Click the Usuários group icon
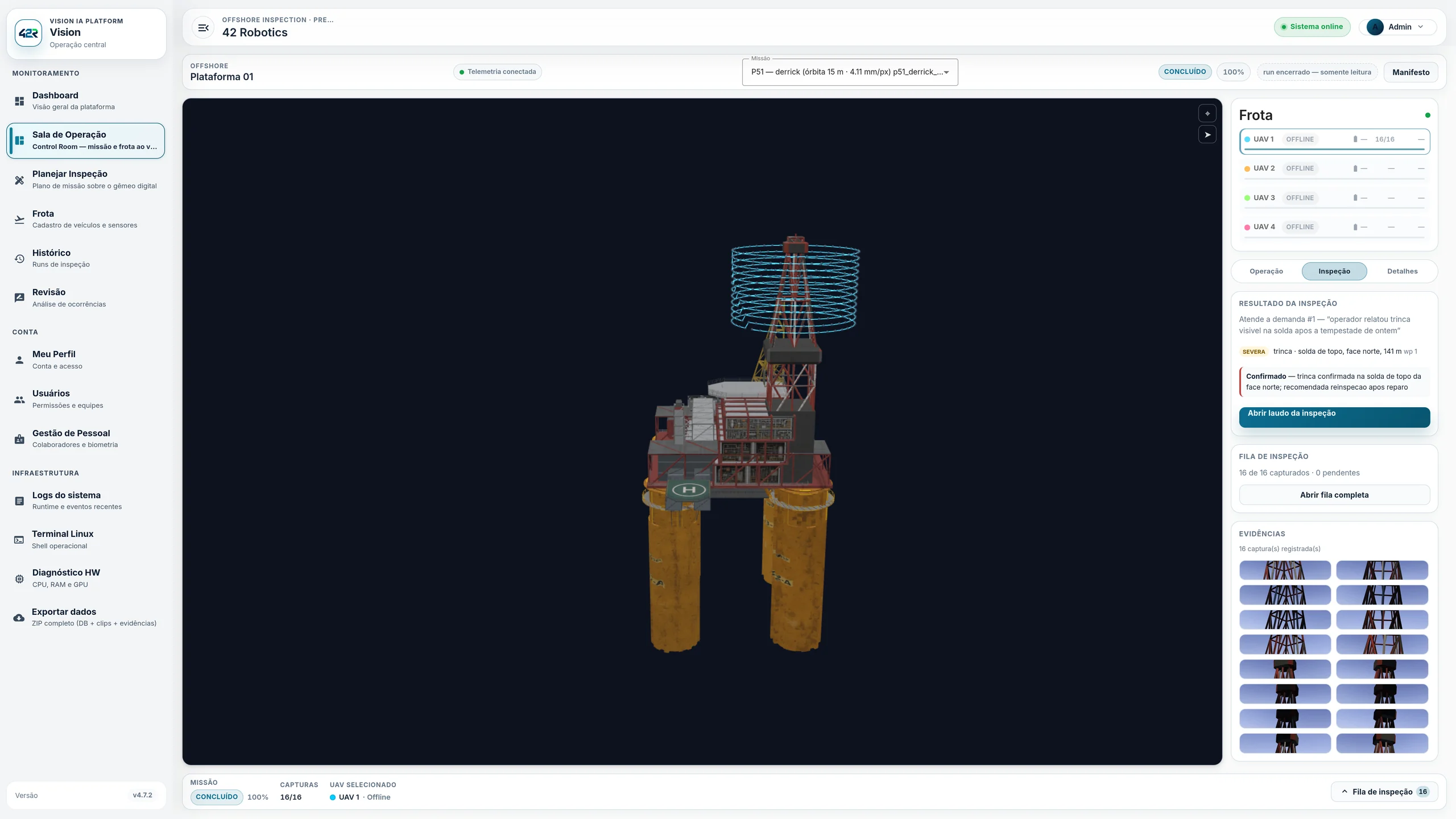The image size is (1456, 819). click(19, 399)
